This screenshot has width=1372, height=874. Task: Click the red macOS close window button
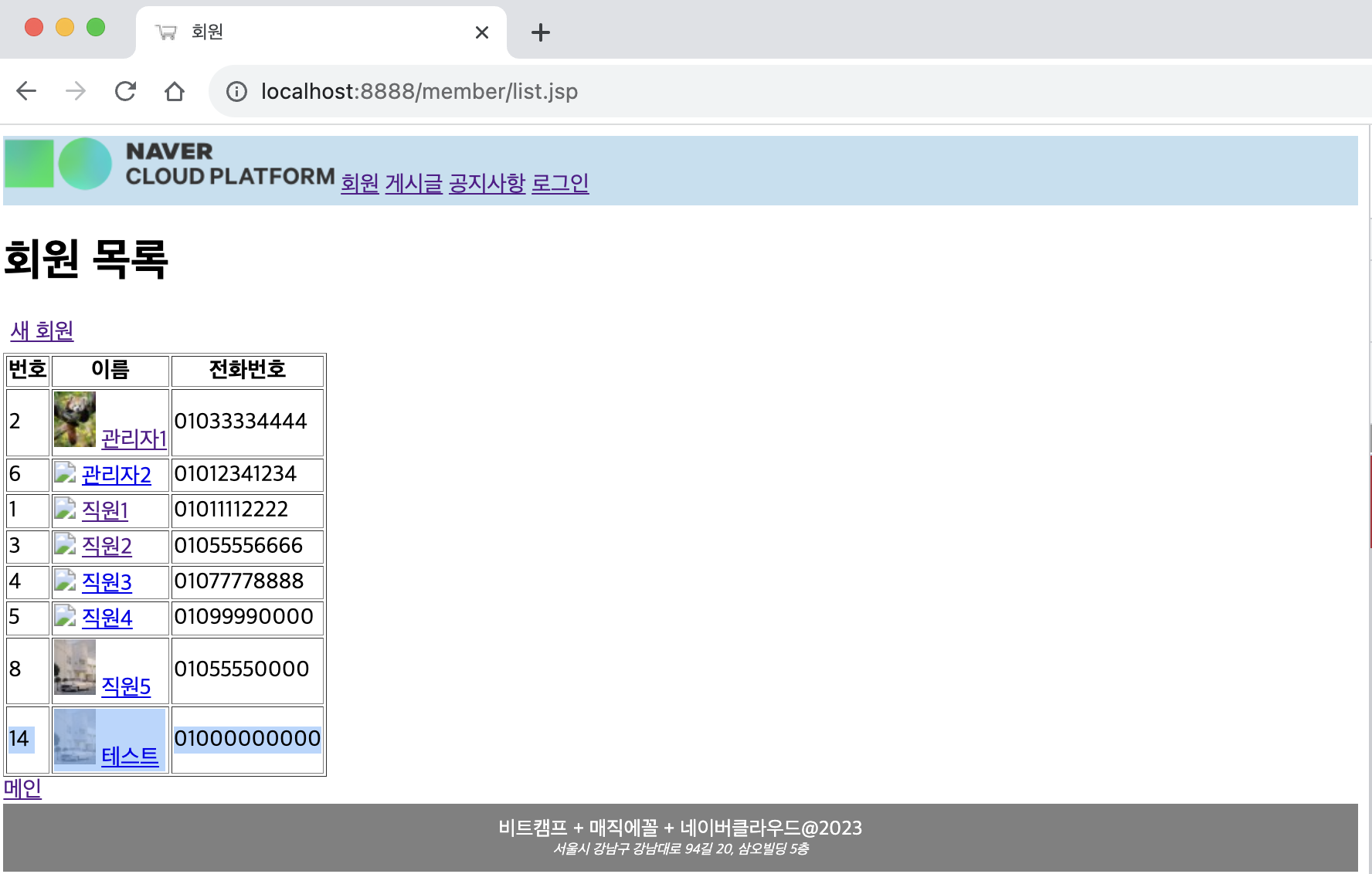click(x=34, y=28)
